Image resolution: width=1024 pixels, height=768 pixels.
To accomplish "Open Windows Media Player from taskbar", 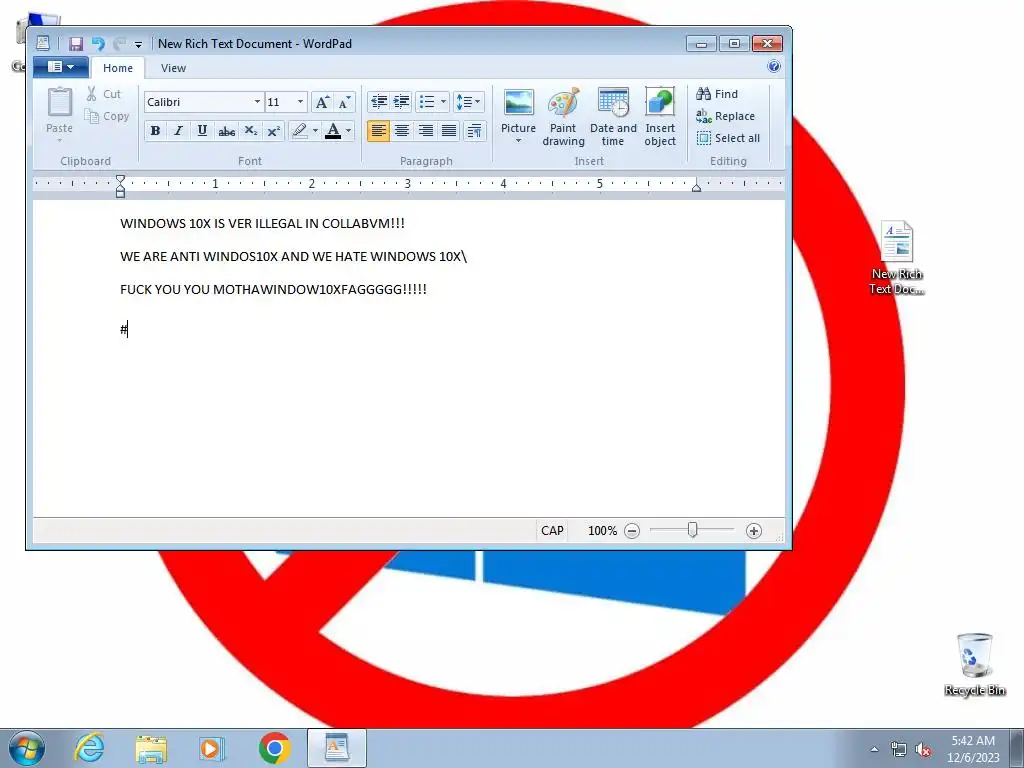I will (211, 748).
